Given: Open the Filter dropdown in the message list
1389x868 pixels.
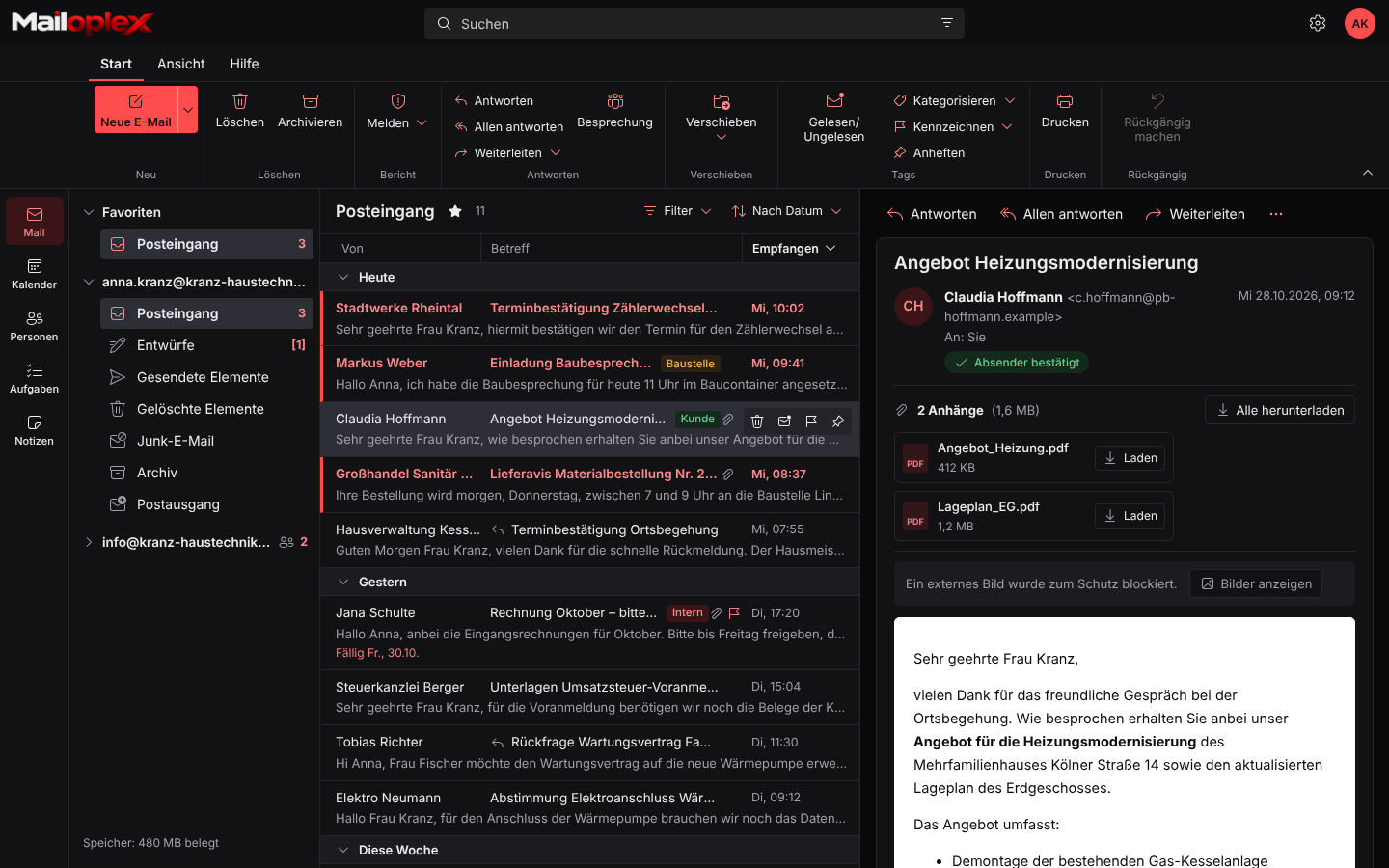Looking at the screenshot, I should [x=678, y=211].
